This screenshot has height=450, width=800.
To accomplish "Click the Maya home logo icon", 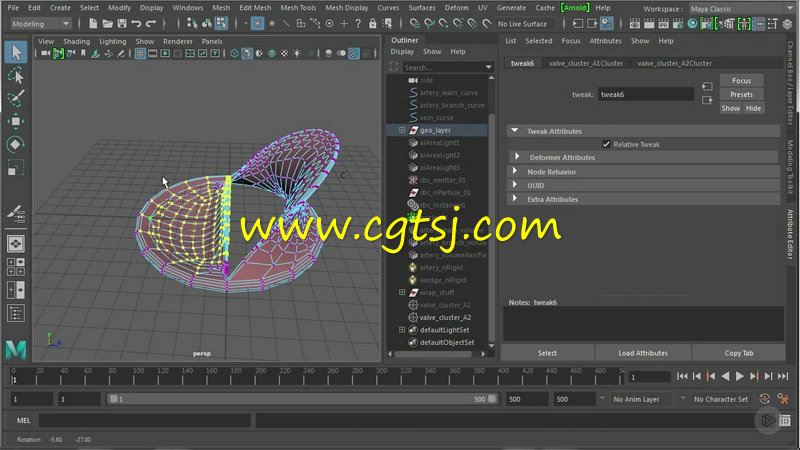I will 16,349.
